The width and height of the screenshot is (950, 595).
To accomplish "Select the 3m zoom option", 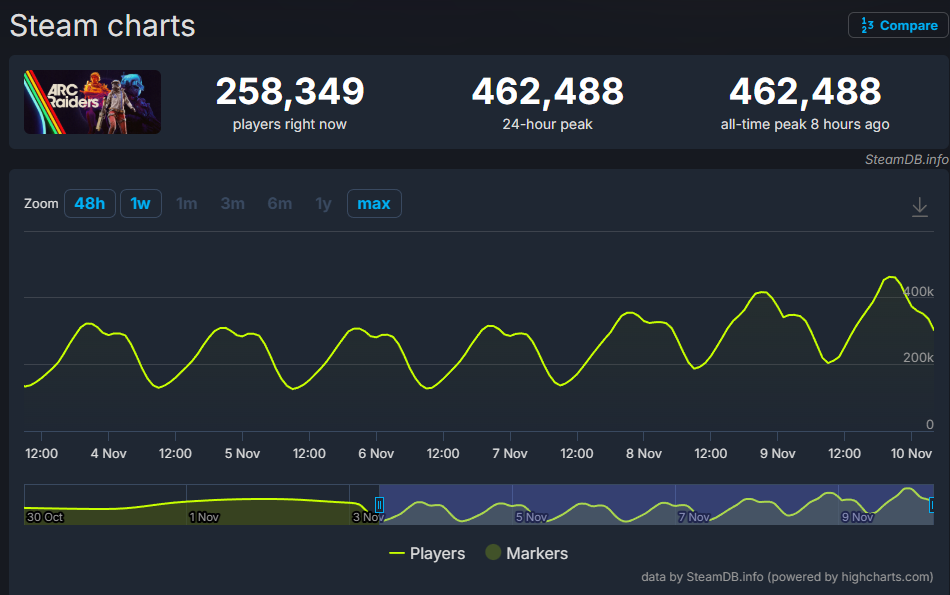I will click(233, 204).
